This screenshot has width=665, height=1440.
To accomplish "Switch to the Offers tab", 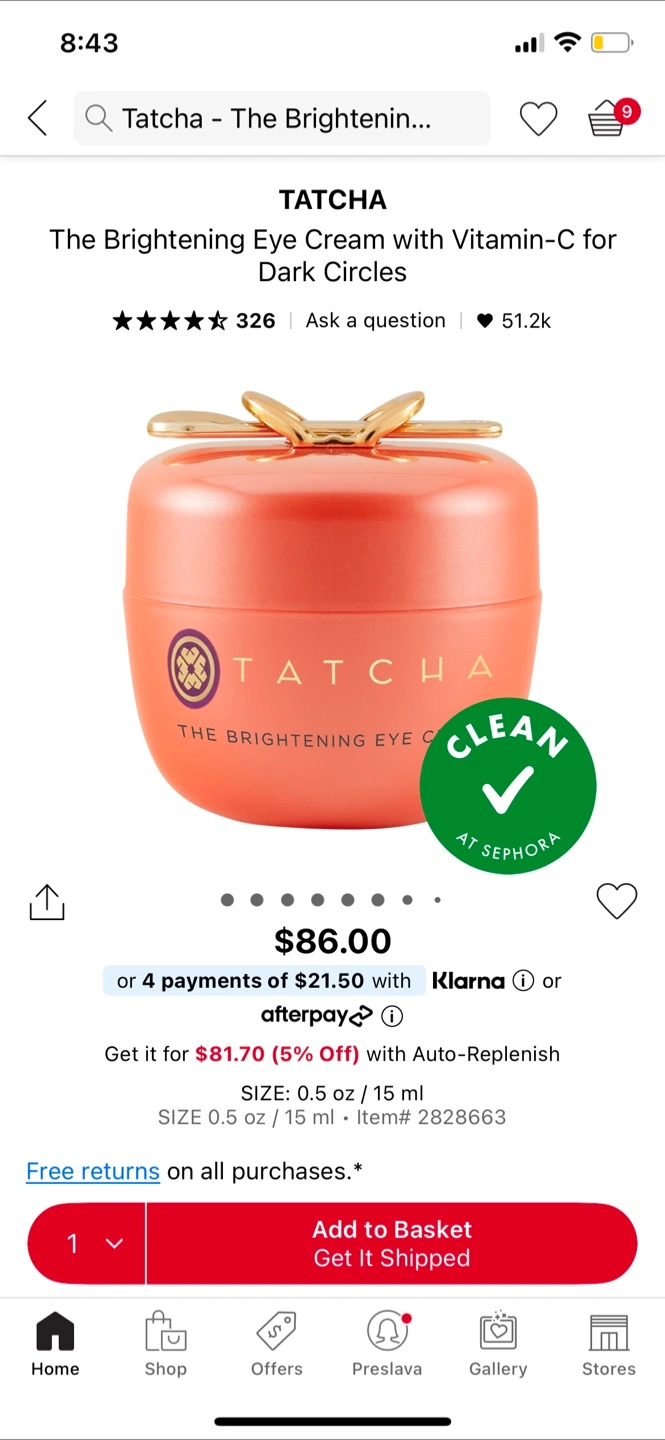I will pos(276,1345).
